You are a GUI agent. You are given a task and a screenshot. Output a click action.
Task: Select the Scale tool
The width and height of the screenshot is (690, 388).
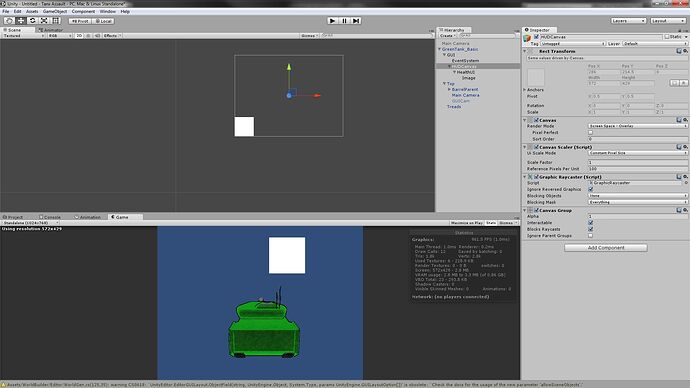(x=44, y=21)
